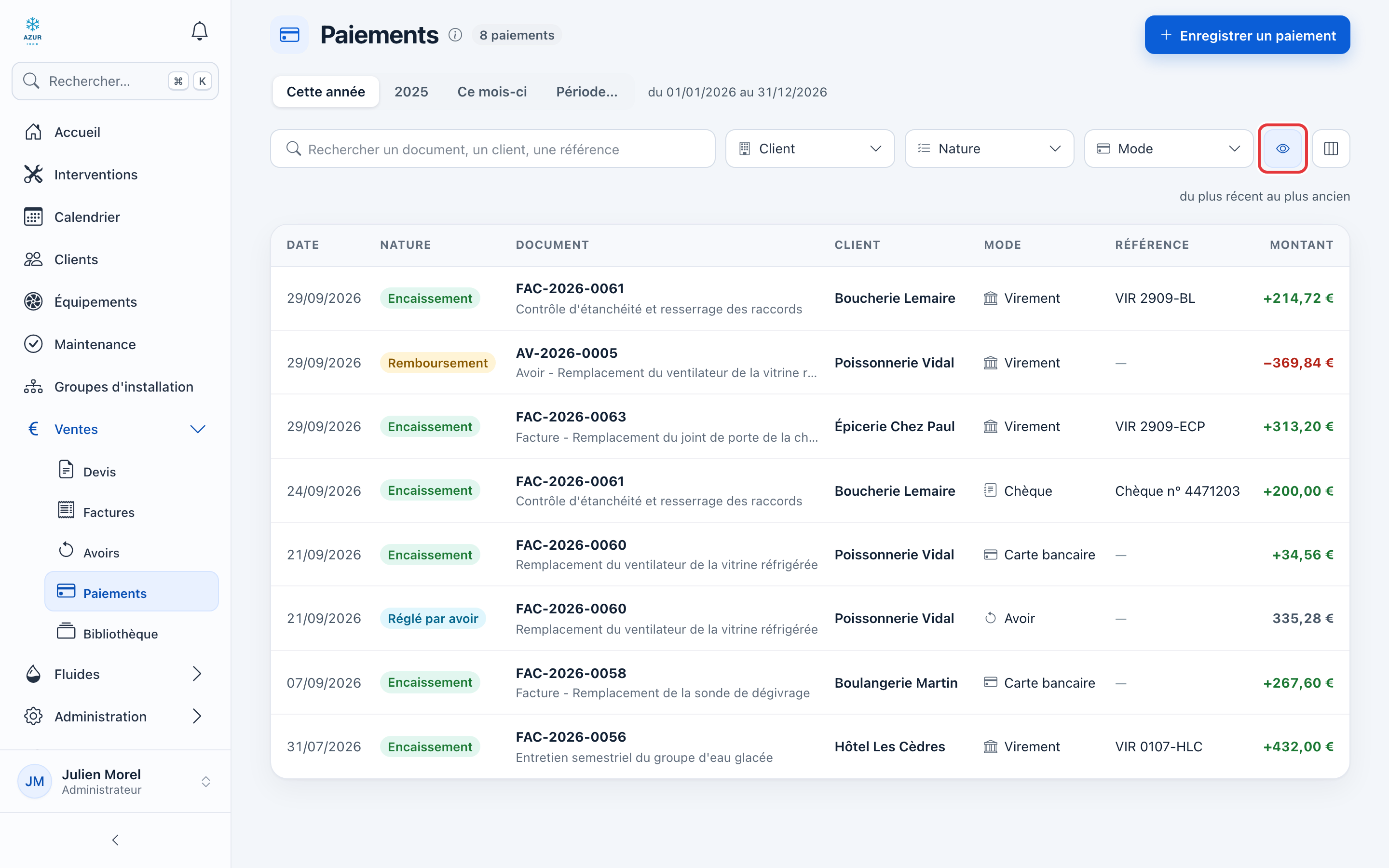This screenshot has height=868, width=1389.
Task: Open the column layout settings icon
Action: click(1331, 149)
